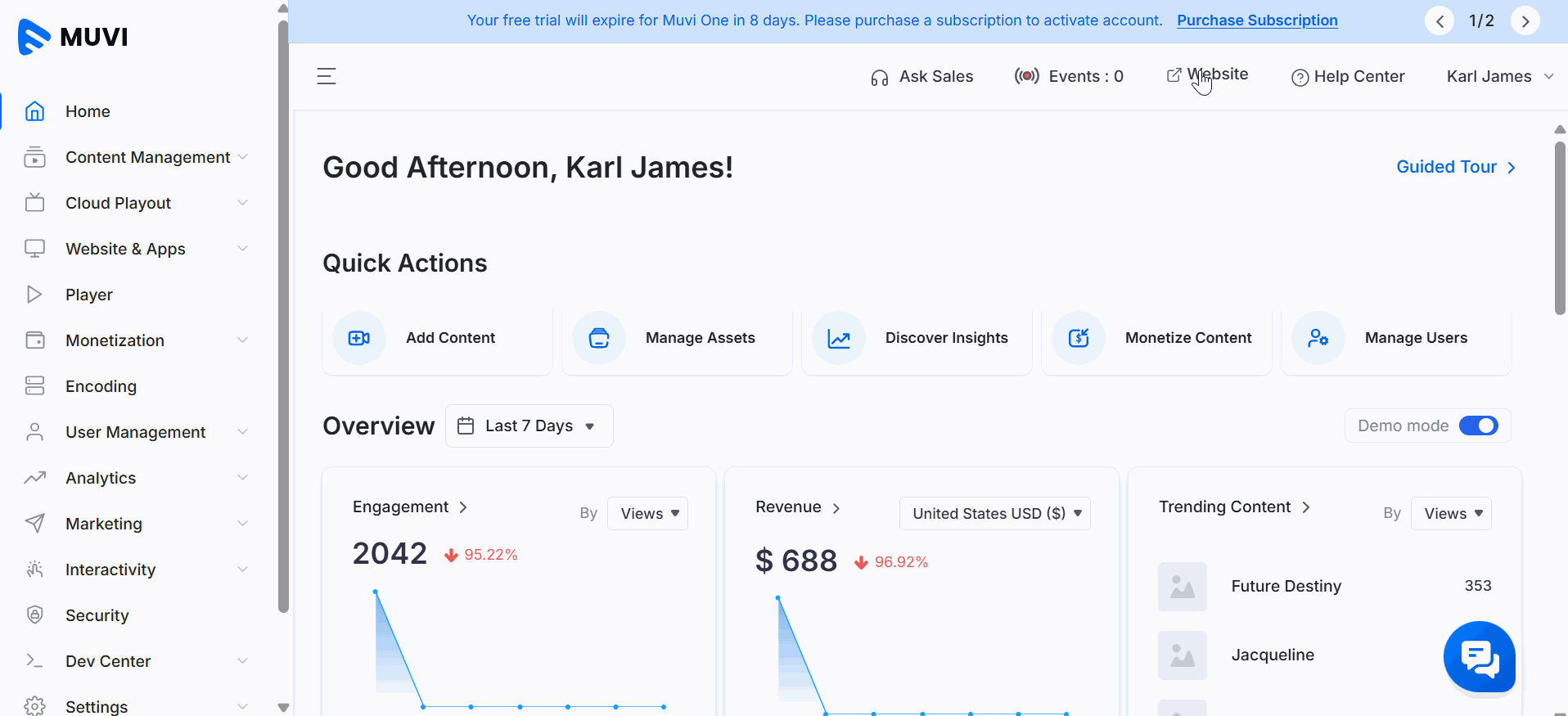The height and width of the screenshot is (716, 1568).
Task: Expand the Analytics submenu chevron
Action: (242, 478)
